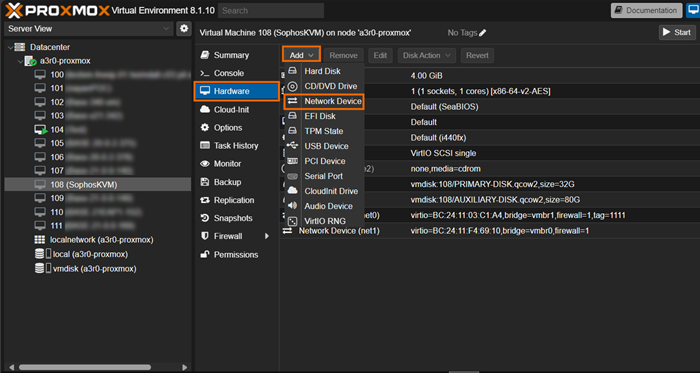Click the Revert button
Image resolution: width=700 pixels, height=373 pixels.
click(477, 55)
